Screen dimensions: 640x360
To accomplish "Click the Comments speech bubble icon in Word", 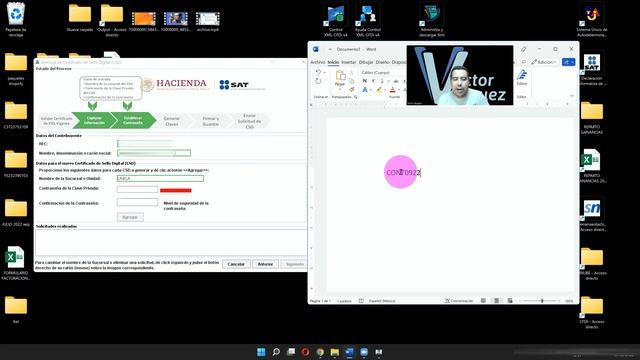I will pos(524,62).
